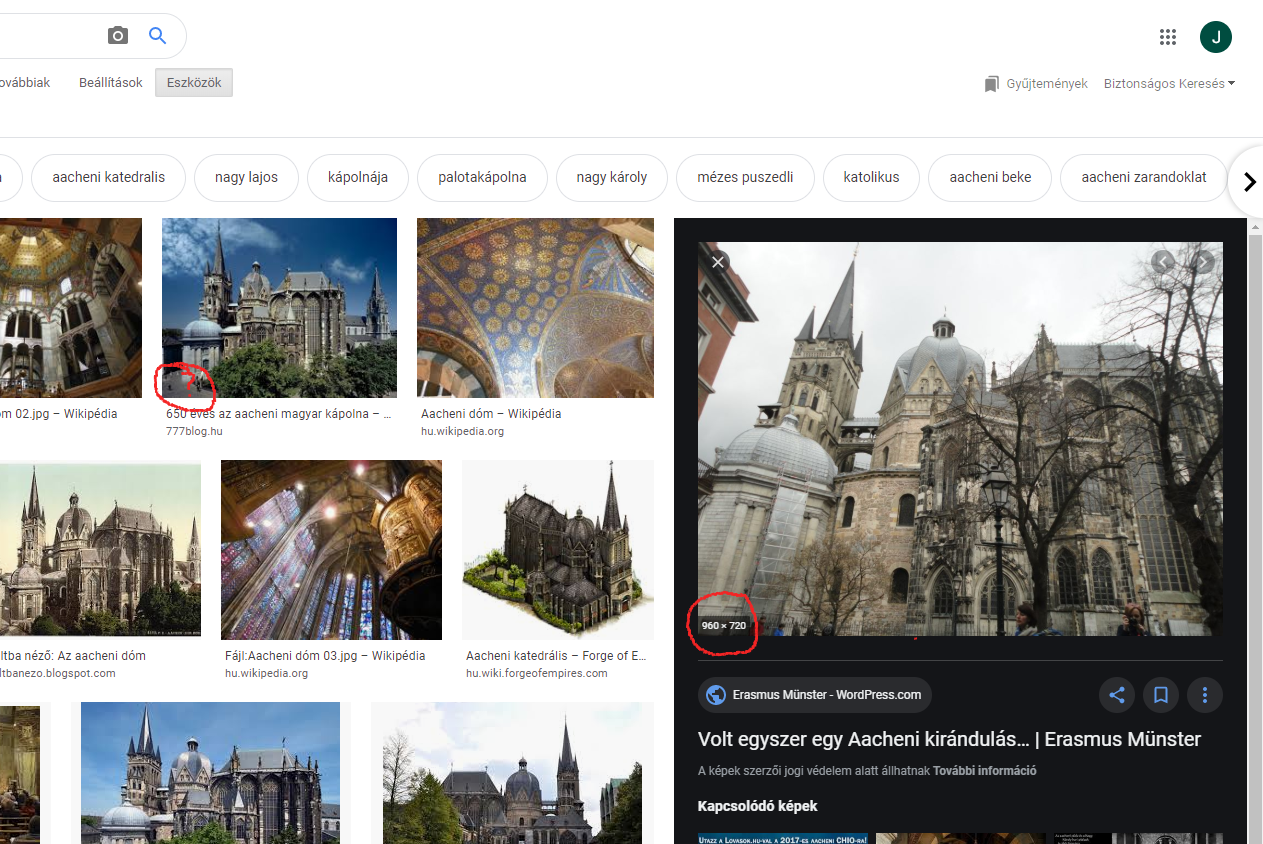Screen dimensions: 1263x844
Task: Open Biztonságos Keresés dropdown
Action: tap(1169, 84)
